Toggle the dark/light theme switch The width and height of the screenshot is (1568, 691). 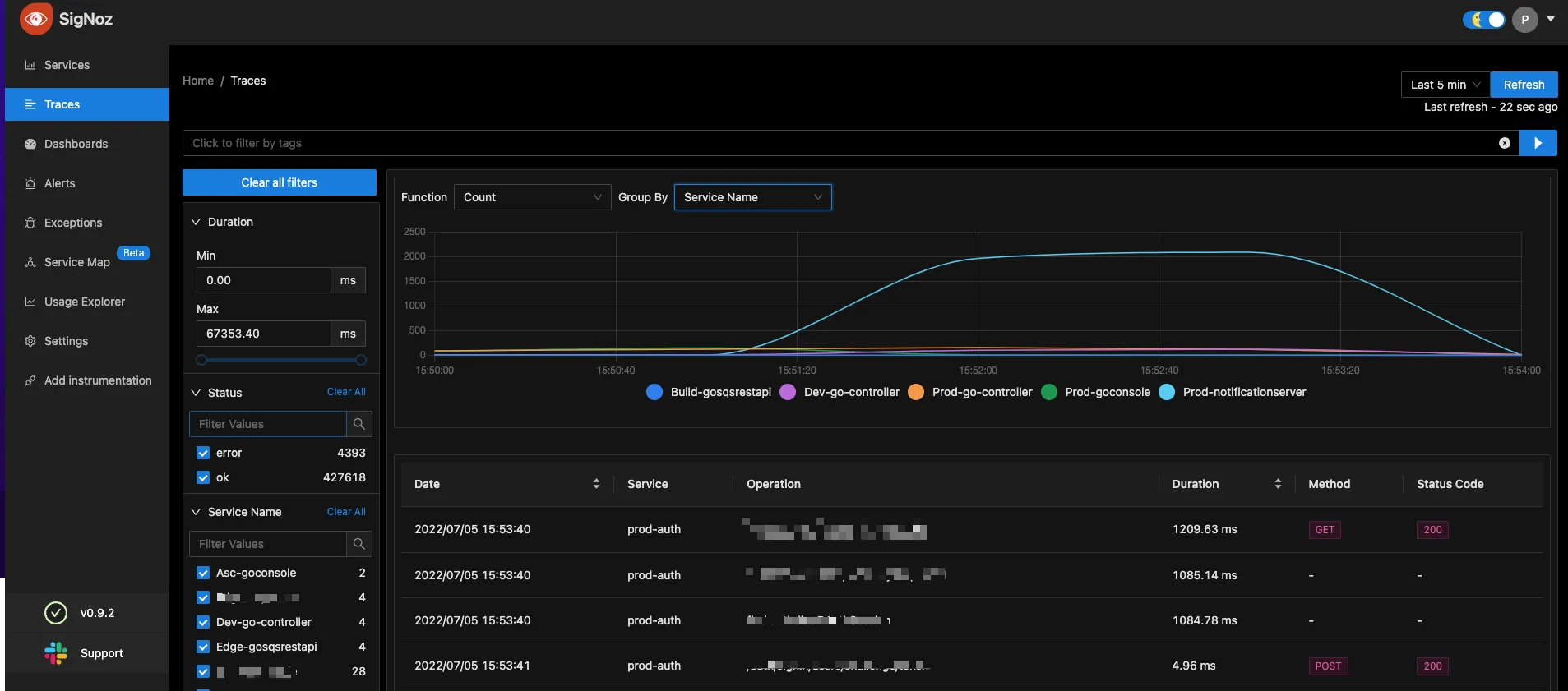[1484, 20]
